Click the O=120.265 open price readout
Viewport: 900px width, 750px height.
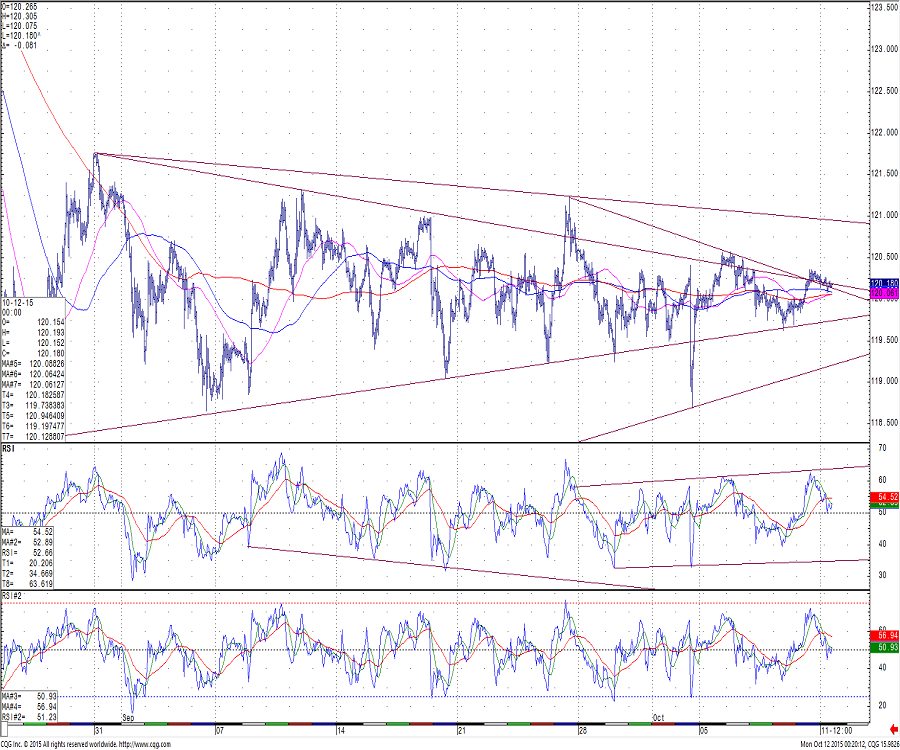tap(20, 5)
